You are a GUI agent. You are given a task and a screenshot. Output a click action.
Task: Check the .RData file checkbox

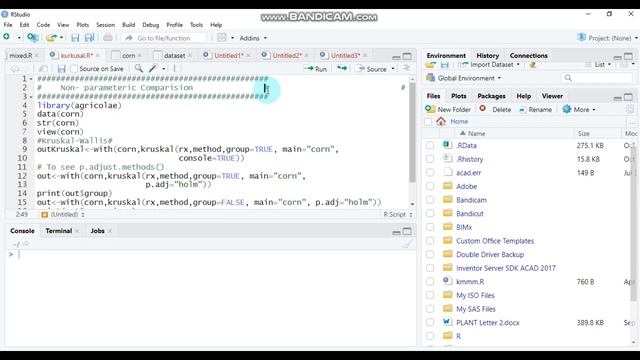(430, 145)
